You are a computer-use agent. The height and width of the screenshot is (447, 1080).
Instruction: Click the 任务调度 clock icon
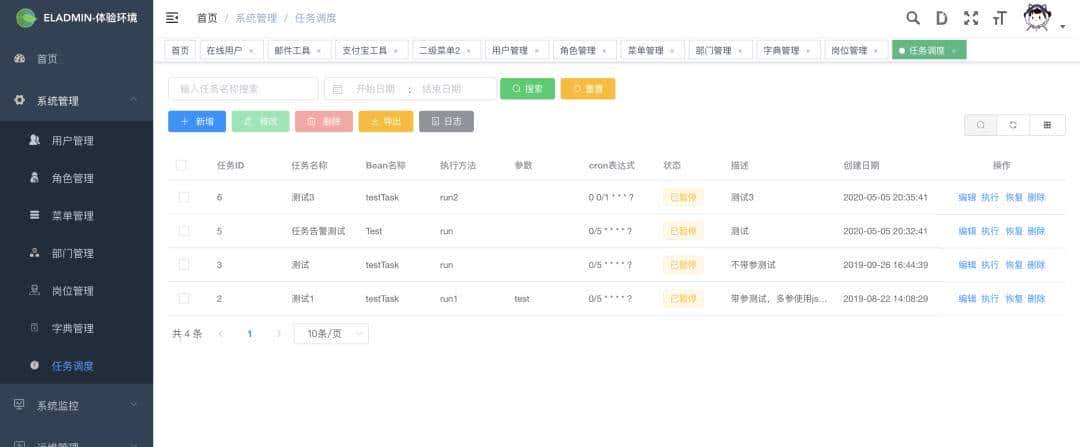pyautogui.click(x=34, y=366)
